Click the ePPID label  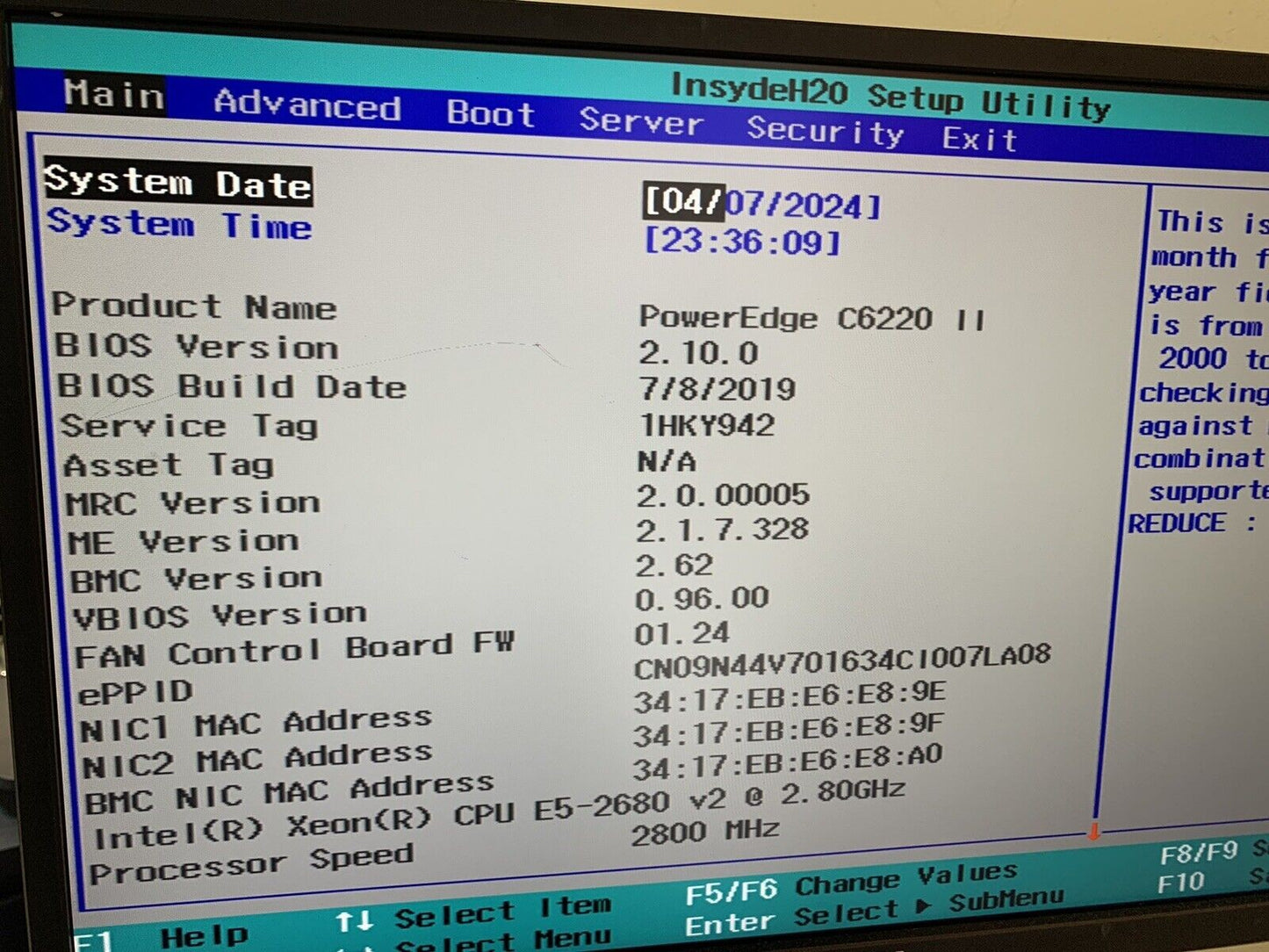point(135,693)
